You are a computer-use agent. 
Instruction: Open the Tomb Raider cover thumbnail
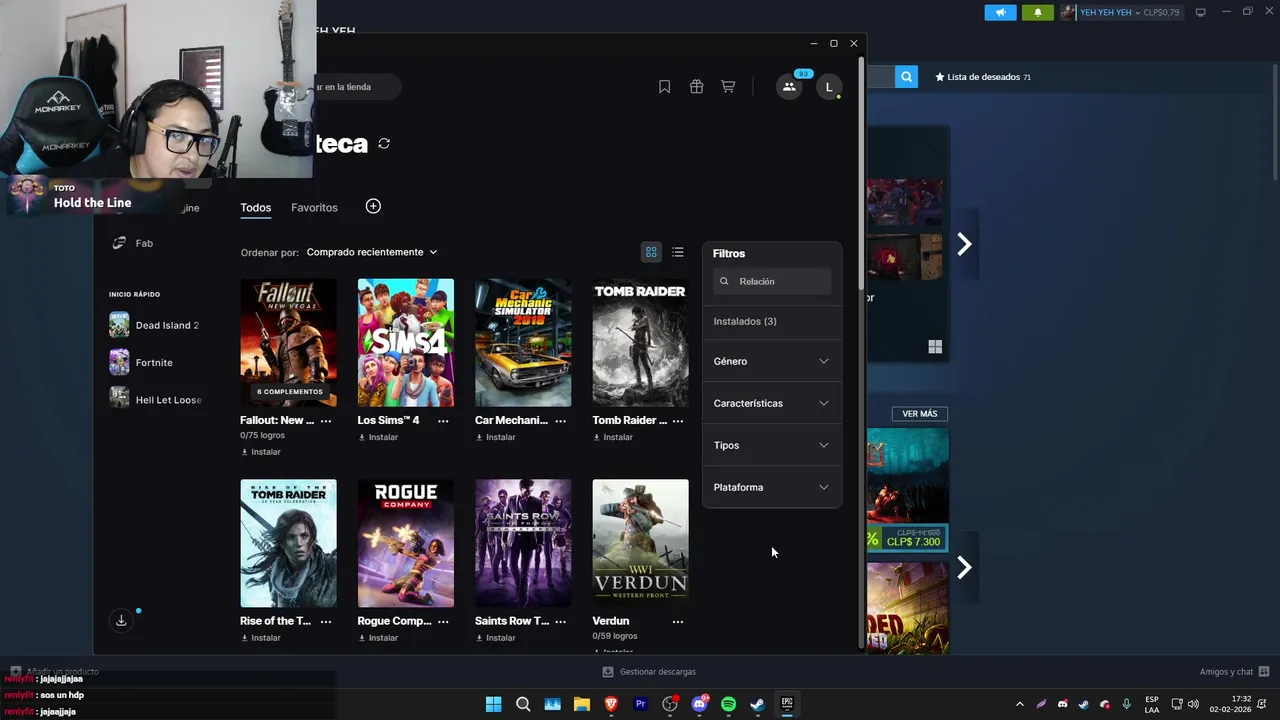point(640,343)
